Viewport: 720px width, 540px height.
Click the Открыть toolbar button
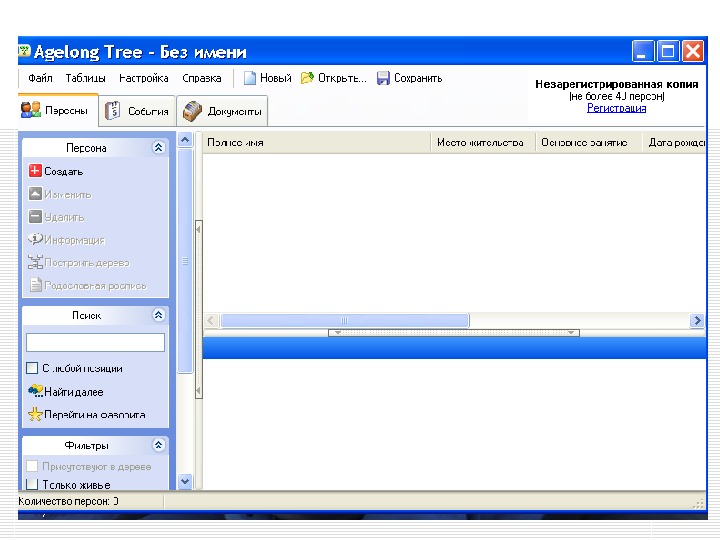click(334, 78)
